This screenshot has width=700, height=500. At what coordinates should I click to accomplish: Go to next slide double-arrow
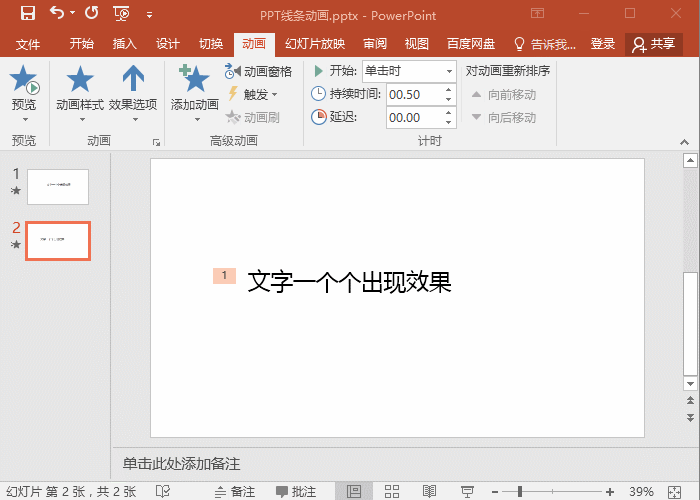[690, 418]
